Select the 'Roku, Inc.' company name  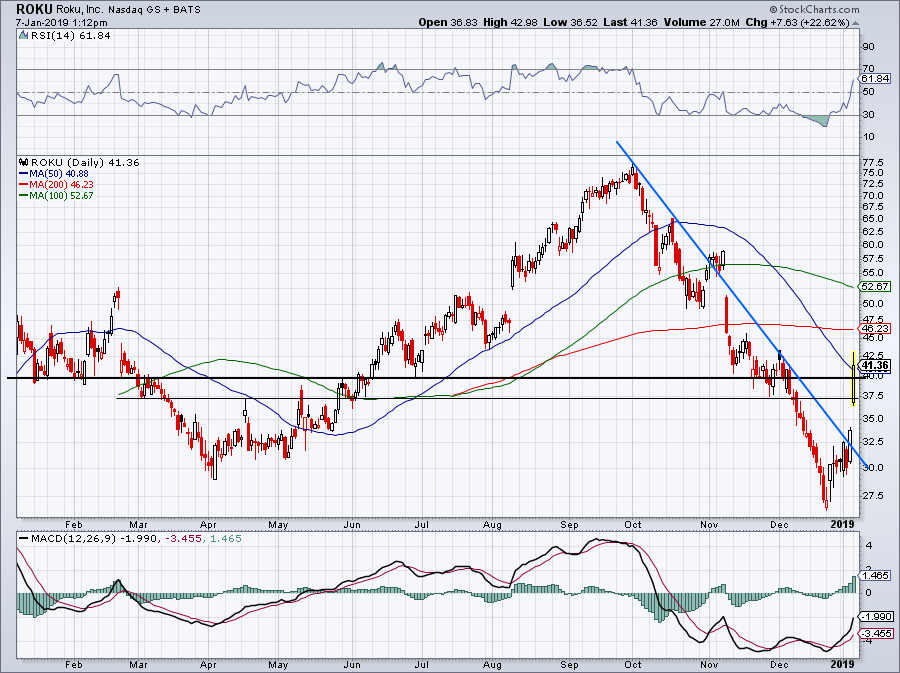click(x=80, y=10)
